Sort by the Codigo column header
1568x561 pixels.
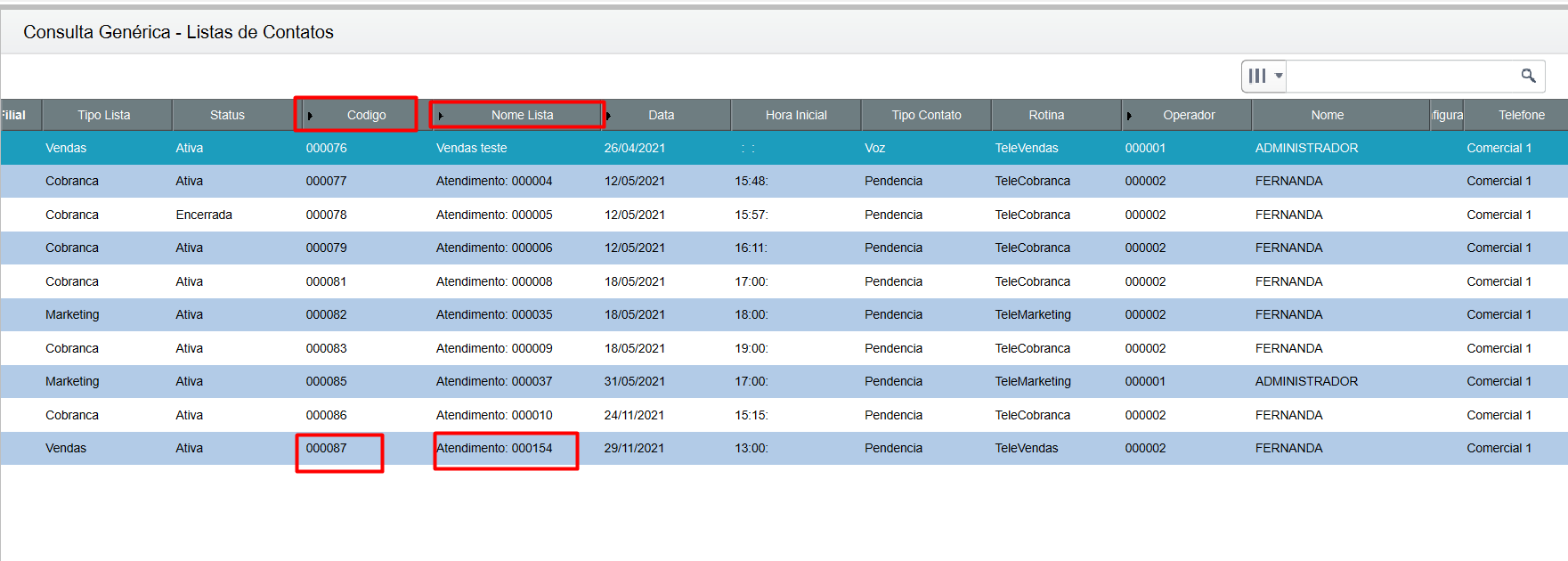click(x=366, y=115)
